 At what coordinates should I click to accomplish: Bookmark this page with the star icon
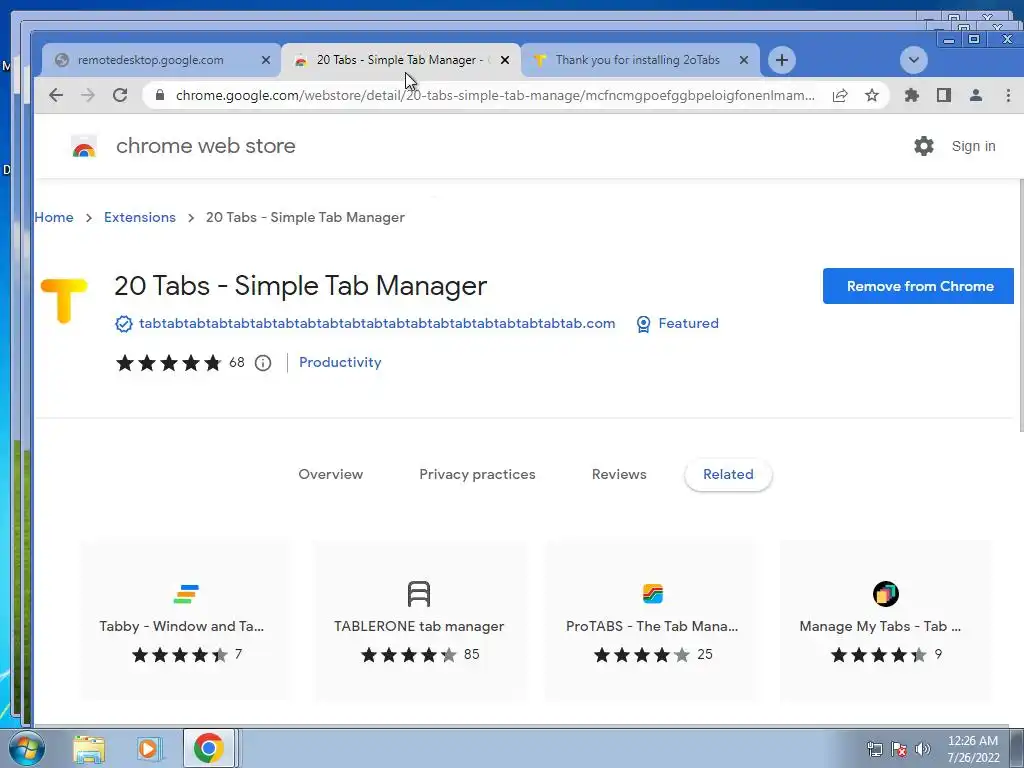tap(872, 95)
